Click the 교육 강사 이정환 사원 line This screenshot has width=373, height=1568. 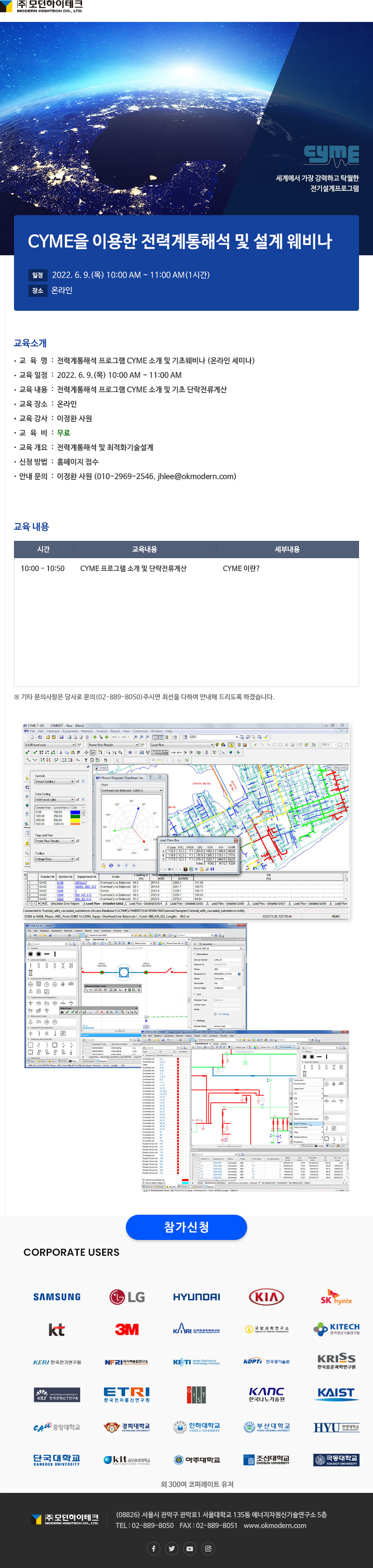click(x=53, y=419)
